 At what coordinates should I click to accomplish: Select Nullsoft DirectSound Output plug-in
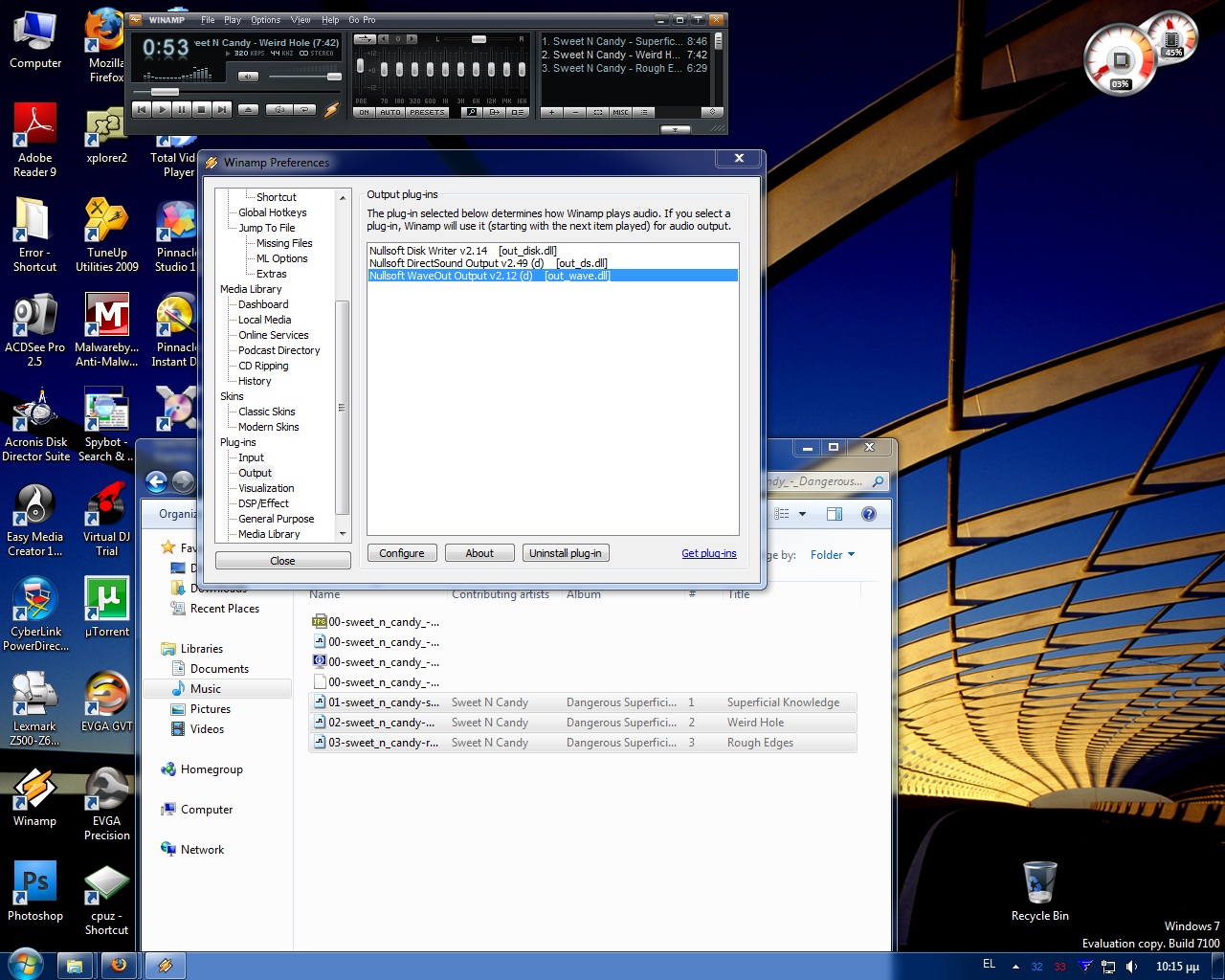(x=552, y=263)
